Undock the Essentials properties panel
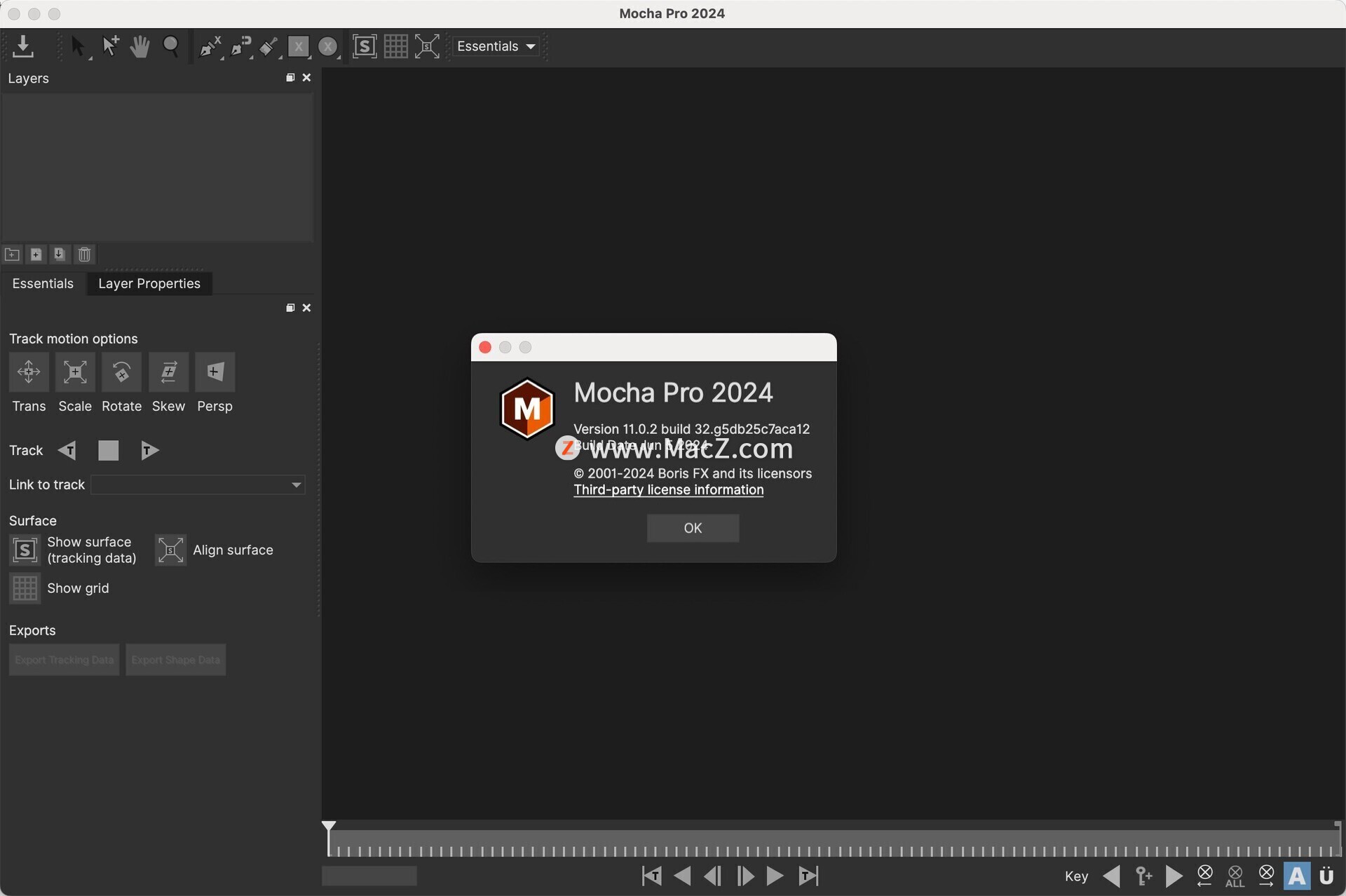Screen dimensions: 1346x896 click(290, 308)
